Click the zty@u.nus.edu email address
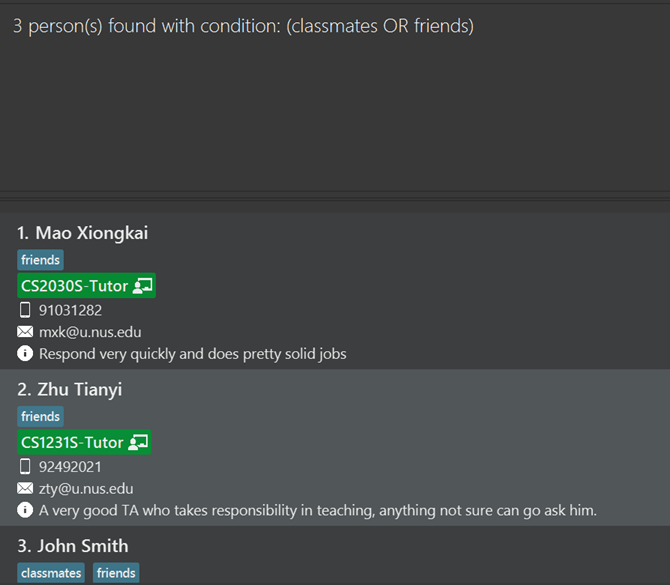This screenshot has width=670, height=585. [x=86, y=488]
